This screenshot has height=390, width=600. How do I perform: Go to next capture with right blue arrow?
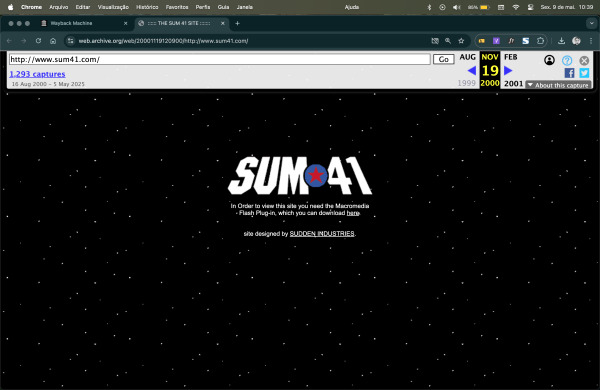pos(508,70)
